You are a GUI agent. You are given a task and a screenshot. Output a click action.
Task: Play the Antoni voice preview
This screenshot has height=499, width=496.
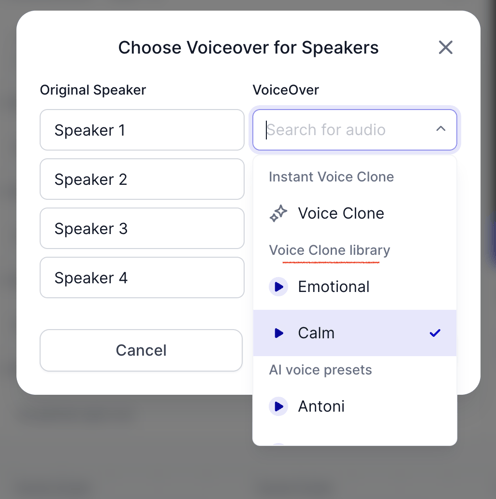[278, 406]
